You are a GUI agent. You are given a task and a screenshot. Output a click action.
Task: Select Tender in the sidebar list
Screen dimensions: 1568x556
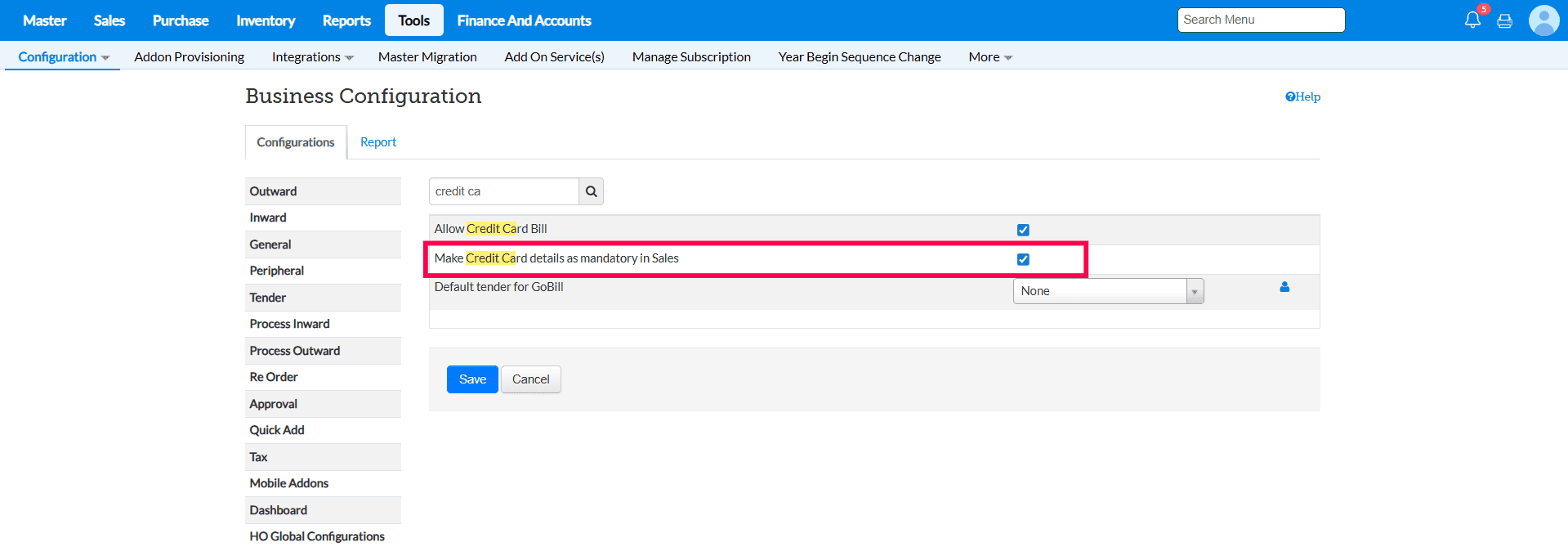[x=268, y=298]
